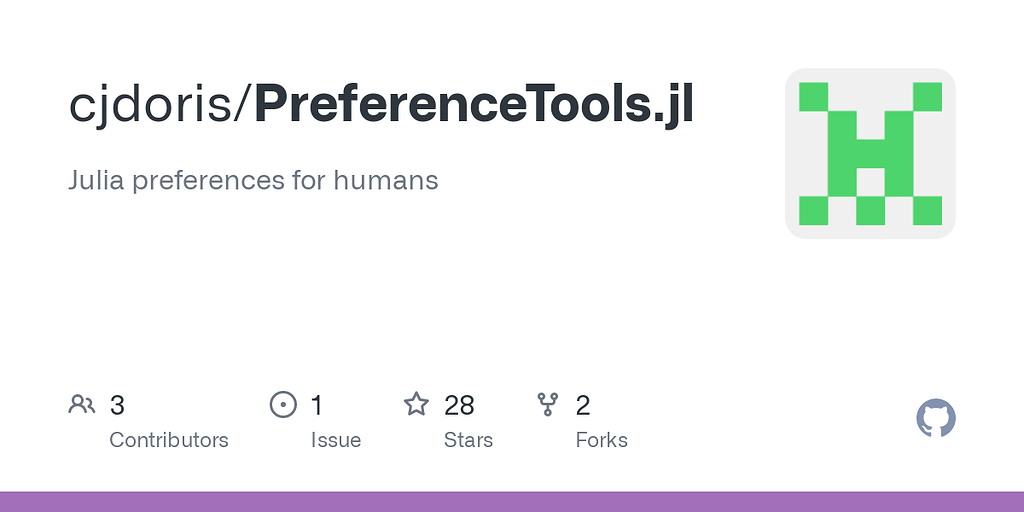Select the description Julia preferences for humans
Viewport: 1024px width, 512px height.
254,181
